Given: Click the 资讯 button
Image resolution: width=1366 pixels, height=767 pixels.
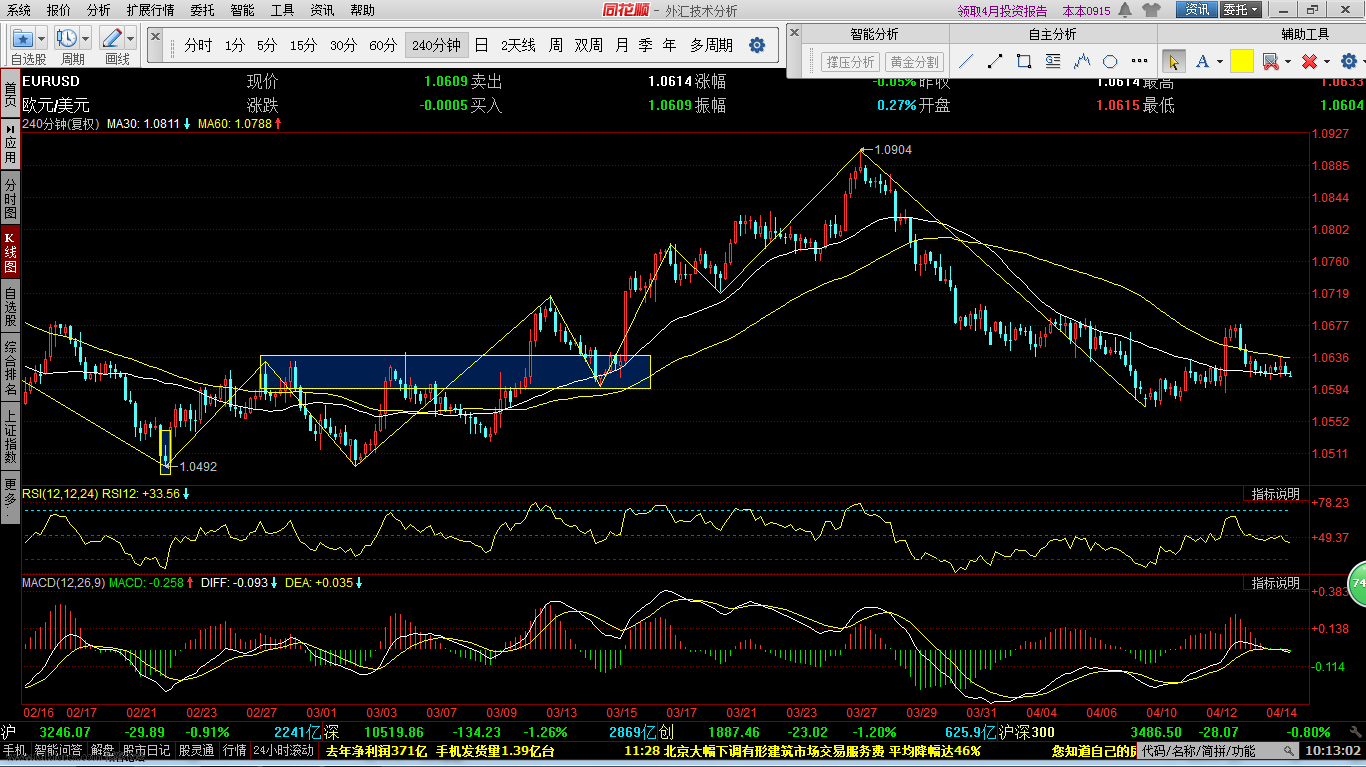Looking at the screenshot, I should point(1197,10).
